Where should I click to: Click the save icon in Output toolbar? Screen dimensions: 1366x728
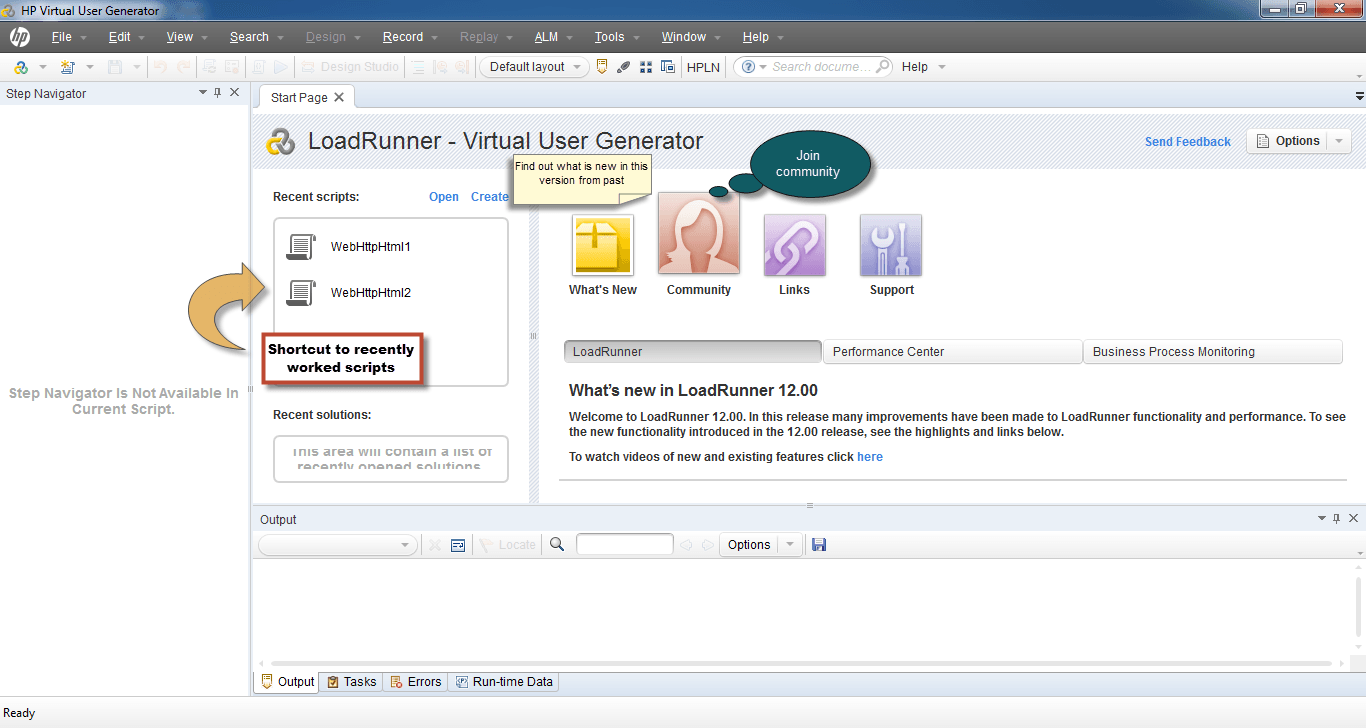[x=819, y=545]
